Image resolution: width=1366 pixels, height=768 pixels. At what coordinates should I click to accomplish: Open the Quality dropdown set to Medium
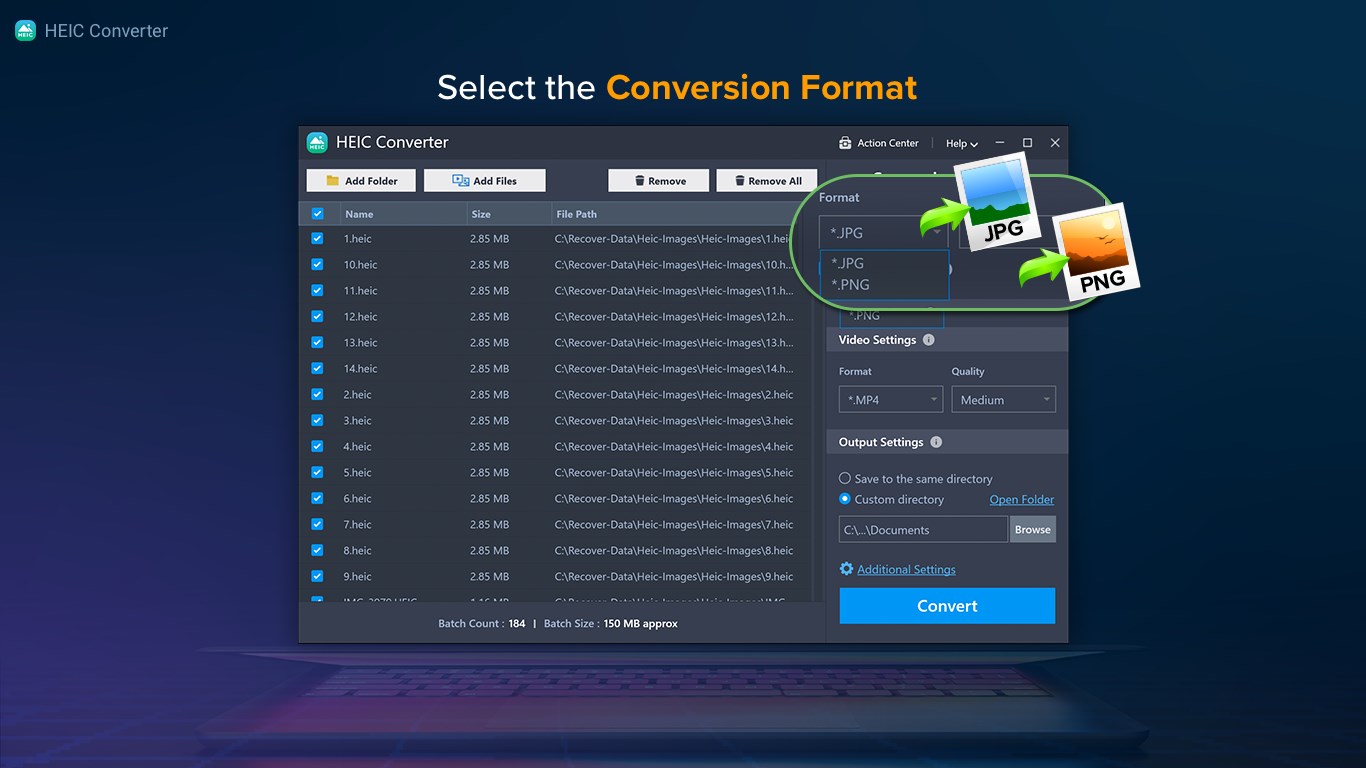1004,400
